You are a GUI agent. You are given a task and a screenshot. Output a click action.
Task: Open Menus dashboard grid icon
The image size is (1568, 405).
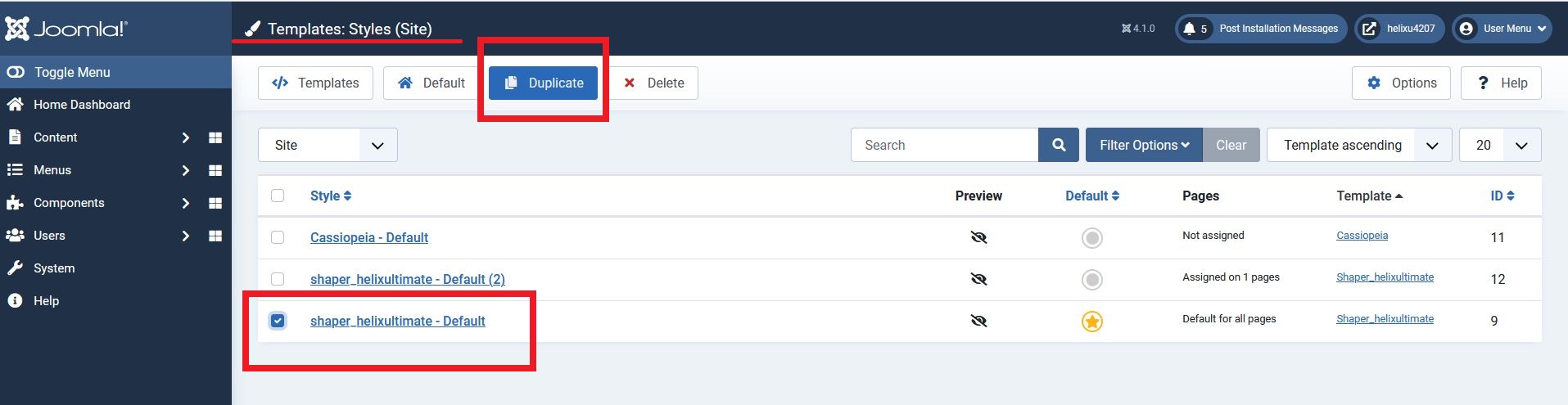pos(215,170)
